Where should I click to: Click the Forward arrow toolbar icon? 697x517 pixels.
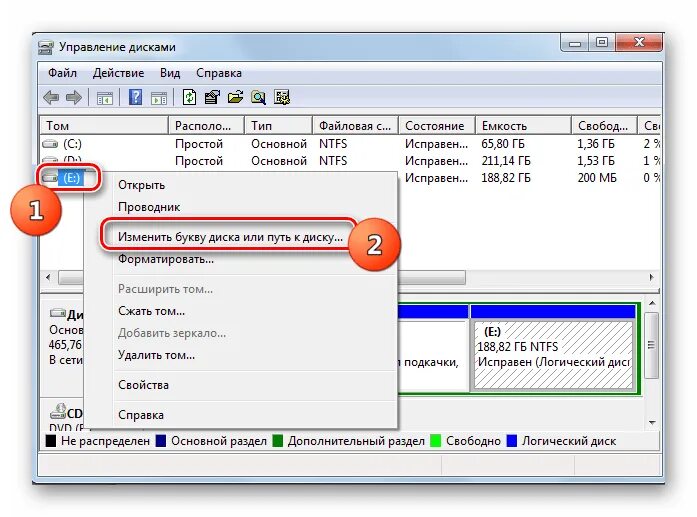pos(73,97)
